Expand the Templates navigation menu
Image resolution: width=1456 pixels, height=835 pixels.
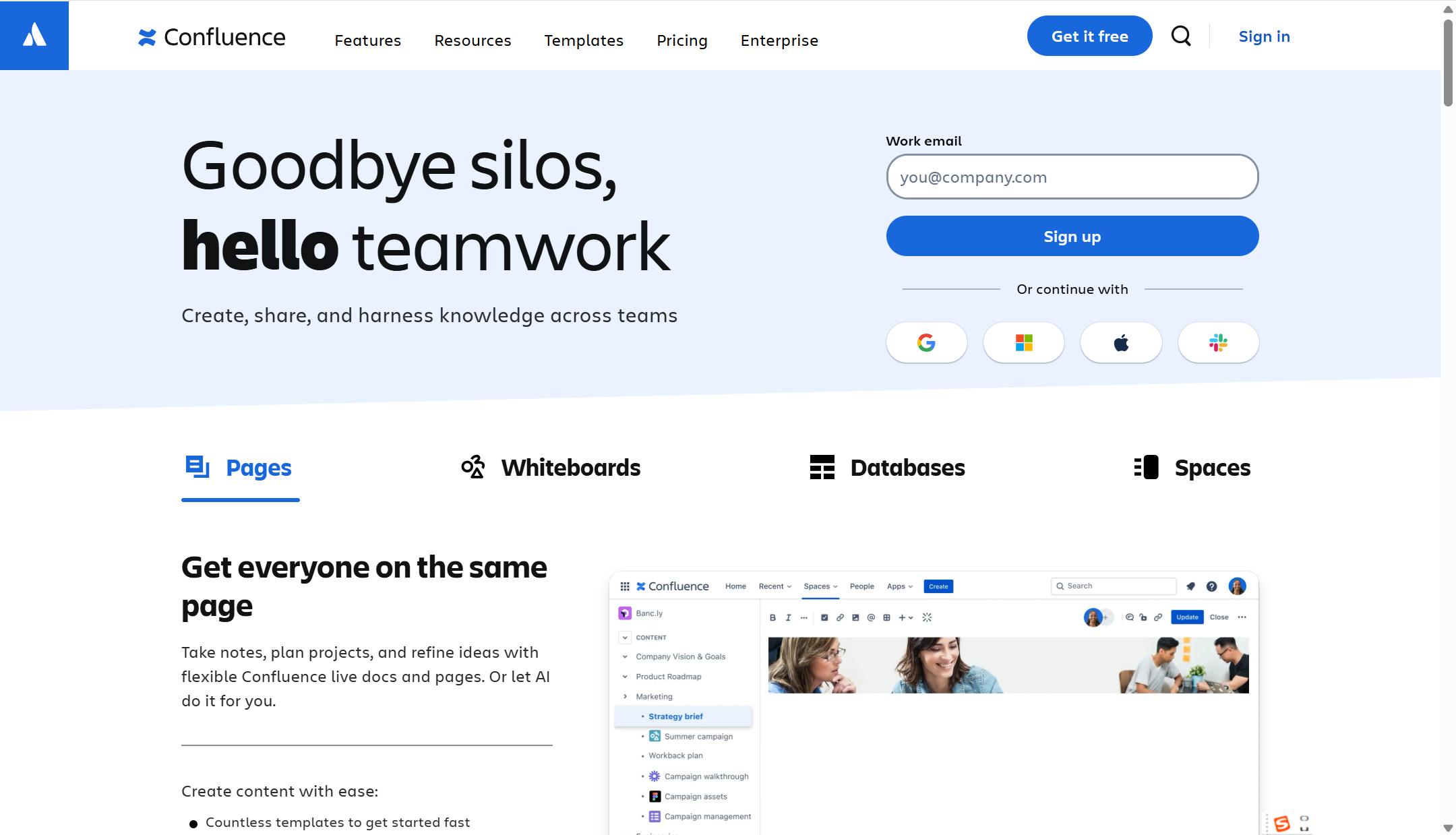[x=584, y=40]
